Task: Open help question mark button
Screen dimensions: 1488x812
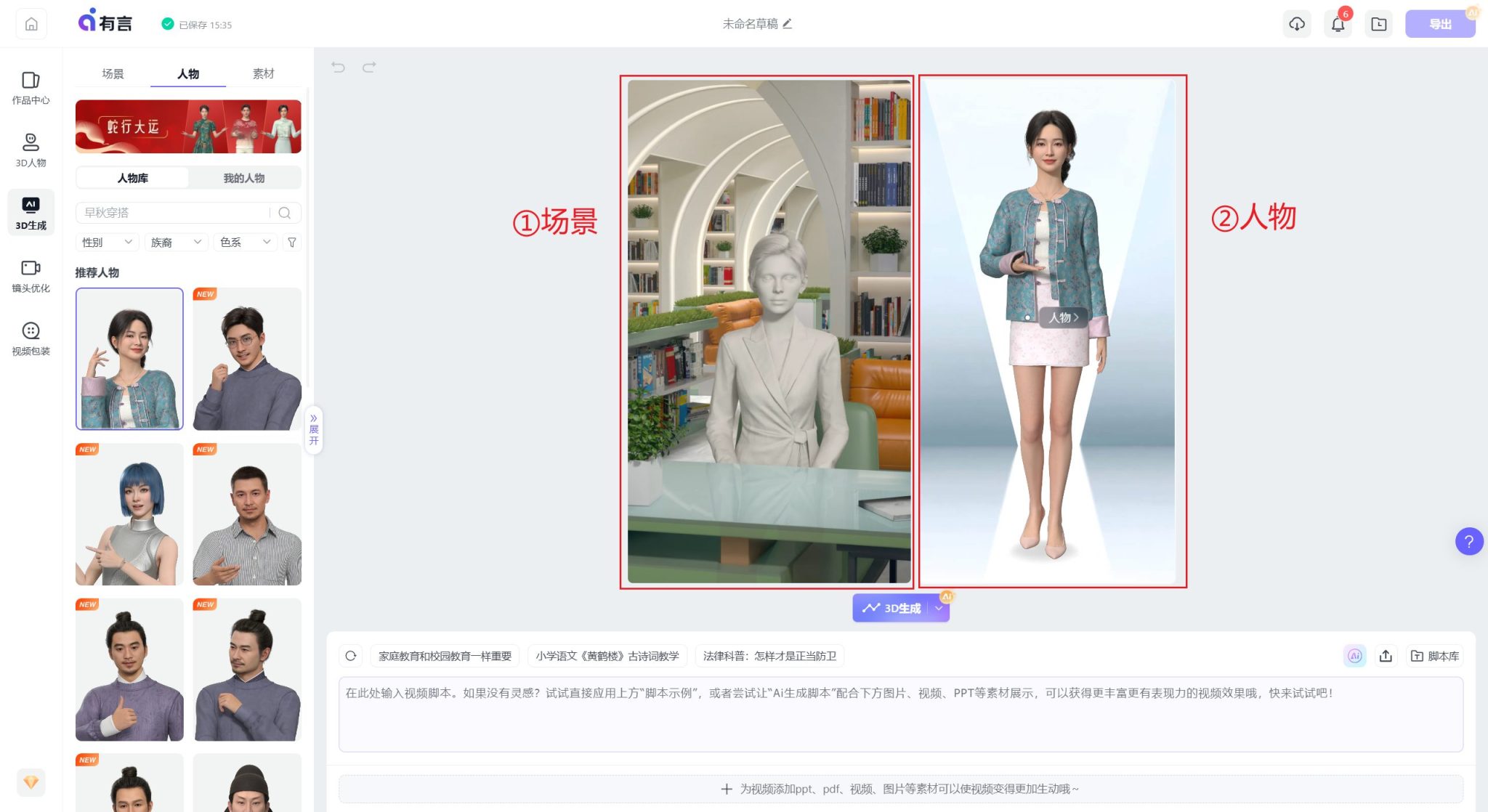Action: coord(1469,541)
